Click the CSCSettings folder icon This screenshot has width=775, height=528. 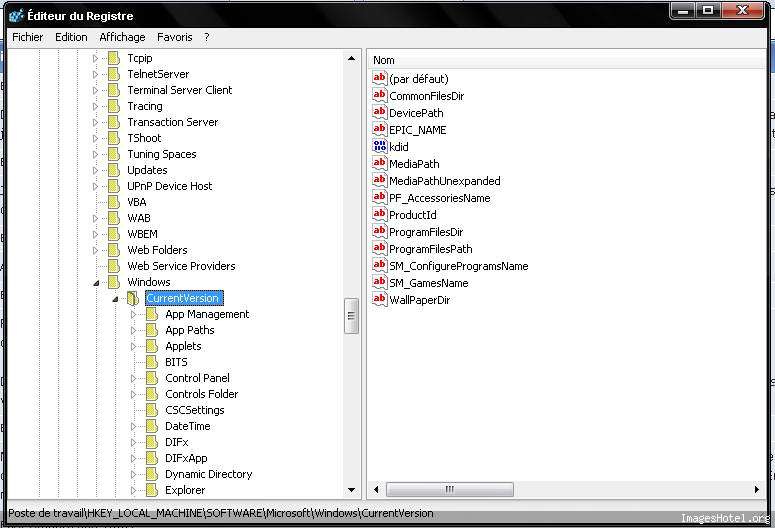click(x=152, y=410)
